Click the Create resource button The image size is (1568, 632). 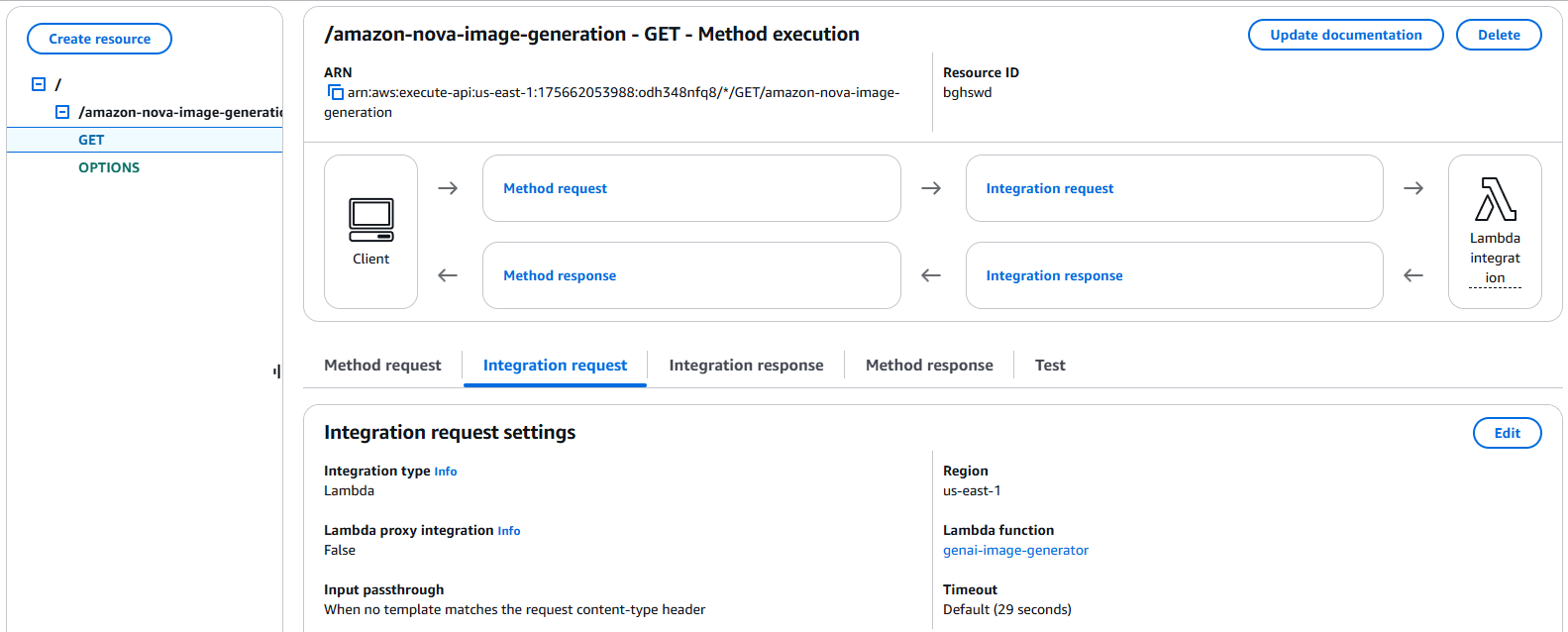(x=99, y=39)
